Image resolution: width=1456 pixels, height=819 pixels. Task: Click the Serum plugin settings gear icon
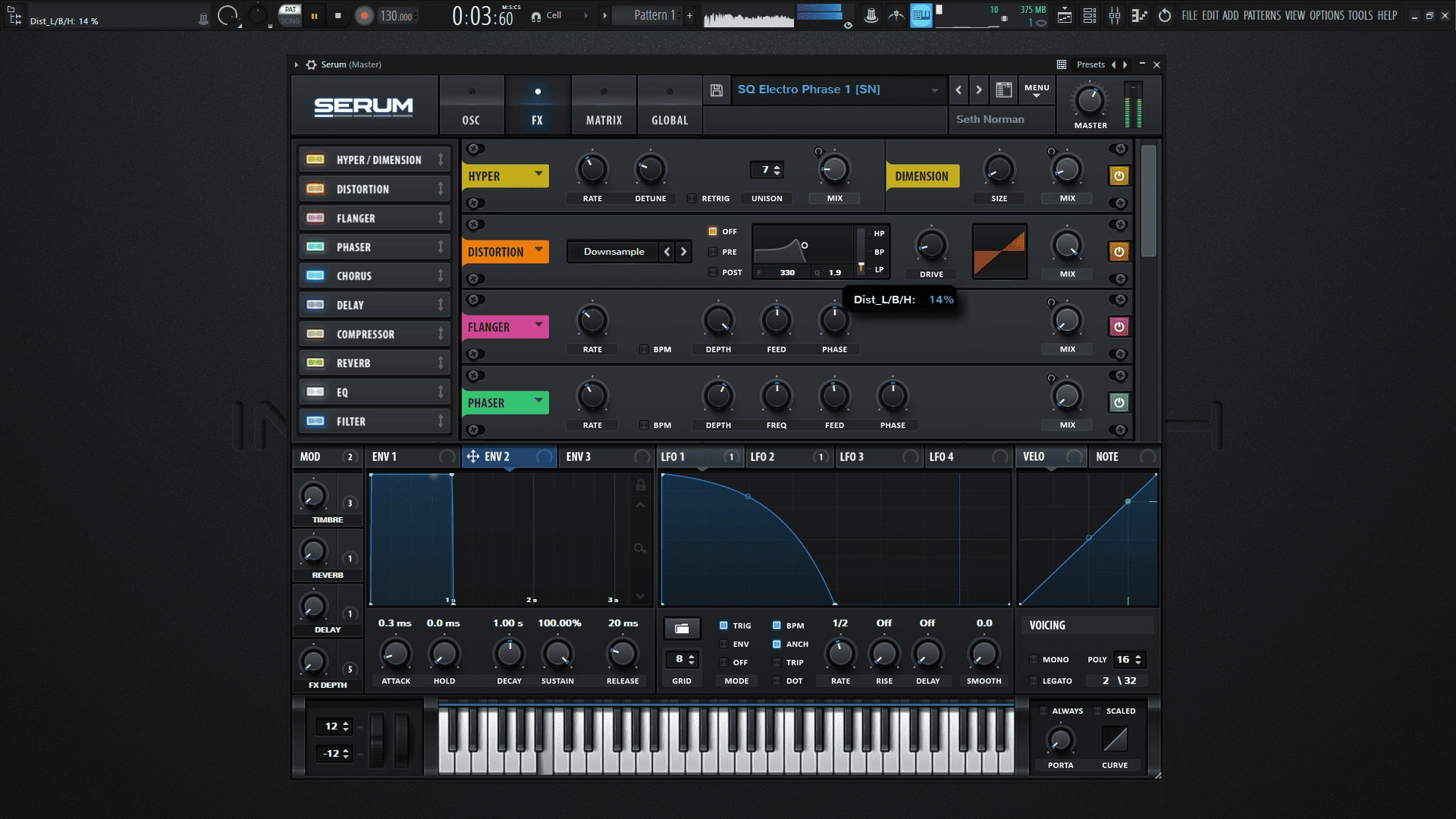311,64
